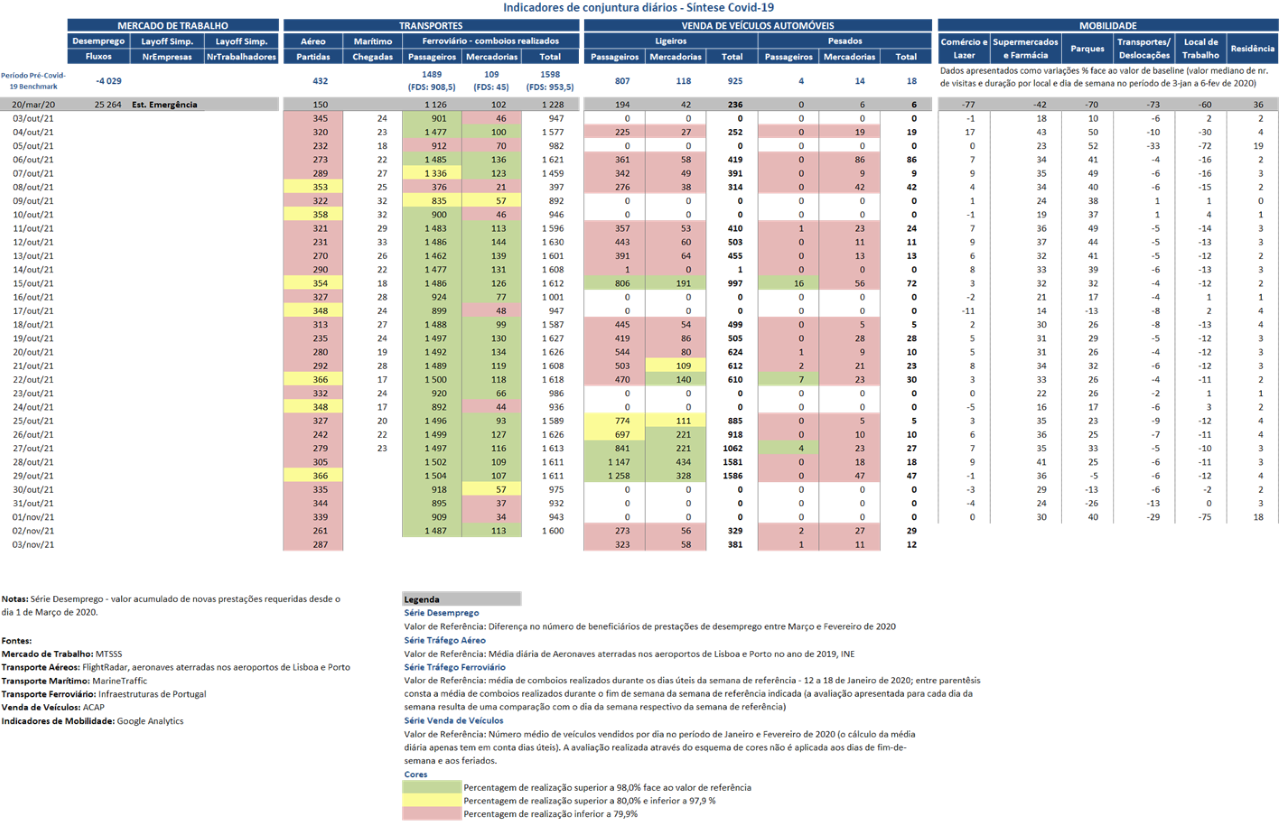Image resolution: width=1280 pixels, height=827 pixels.
Task: Select the 03/out/21 row date
Action: click(x=34, y=118)
